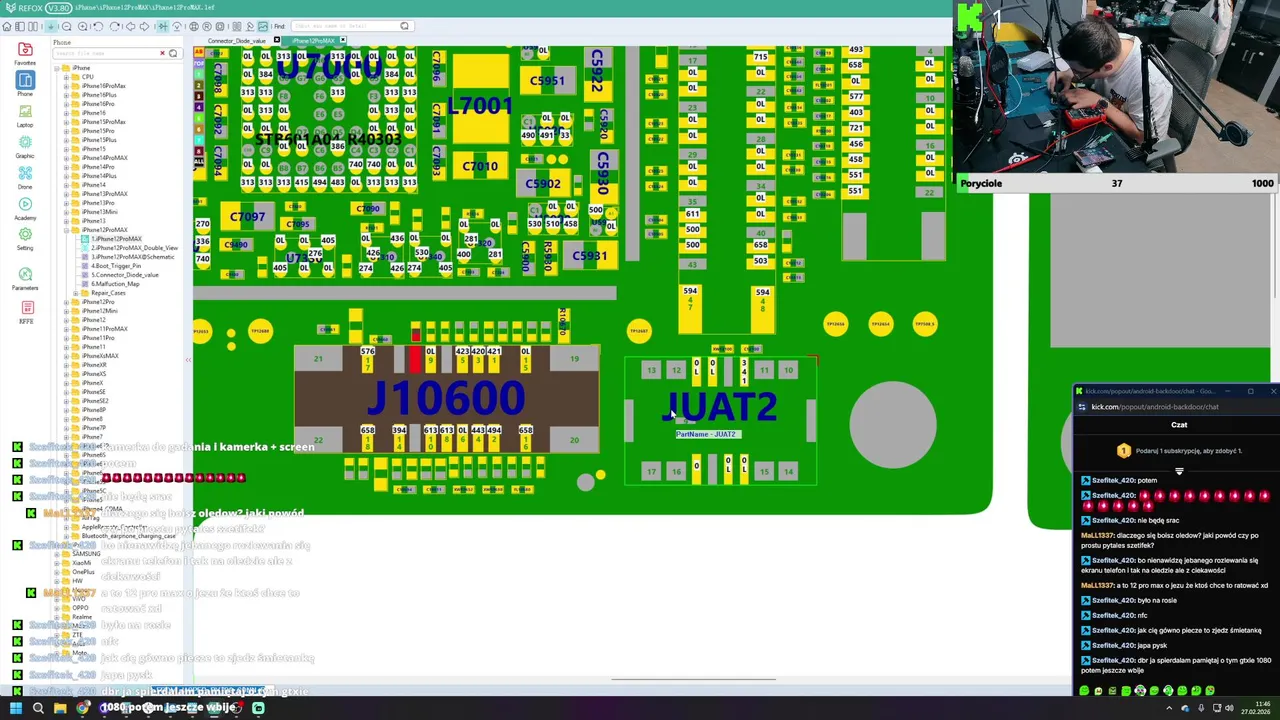
Task: Close the Connector_Diode_value tab
Action: click(x=277, y=40)
